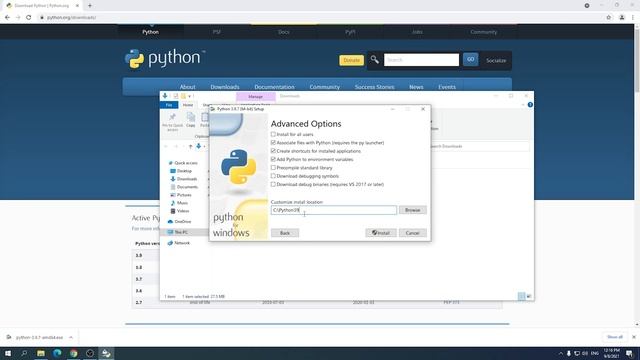This screenshot has height=360, width=640.
Task: Click Python top navigation tab
Action: tap(151, 32)
